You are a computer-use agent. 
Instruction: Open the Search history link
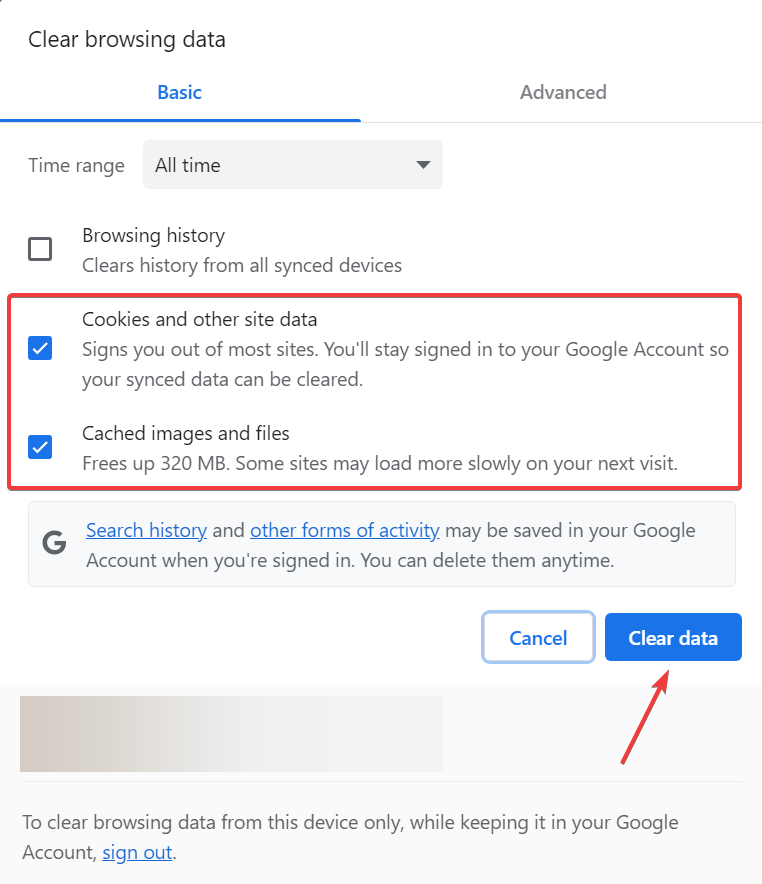click(x=147, y=531)
